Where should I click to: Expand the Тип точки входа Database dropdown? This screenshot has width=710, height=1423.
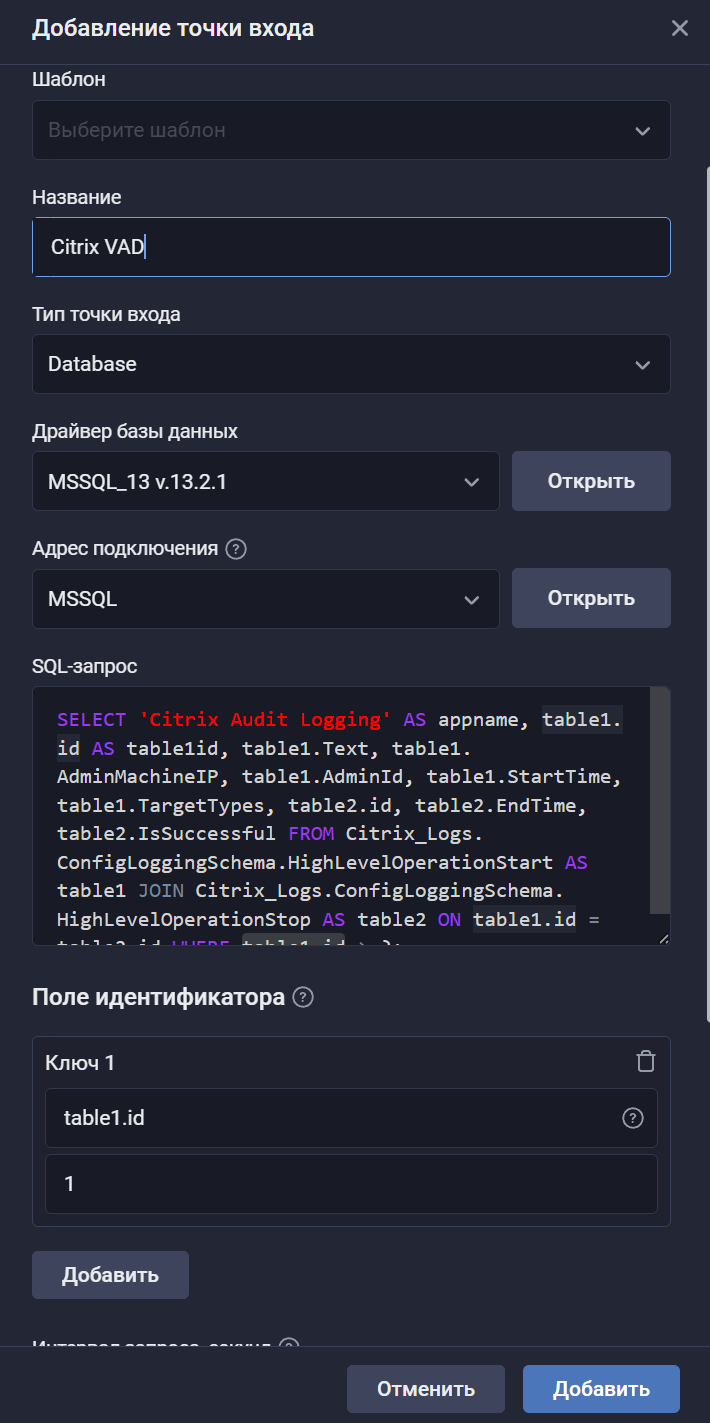click(351, 364)
